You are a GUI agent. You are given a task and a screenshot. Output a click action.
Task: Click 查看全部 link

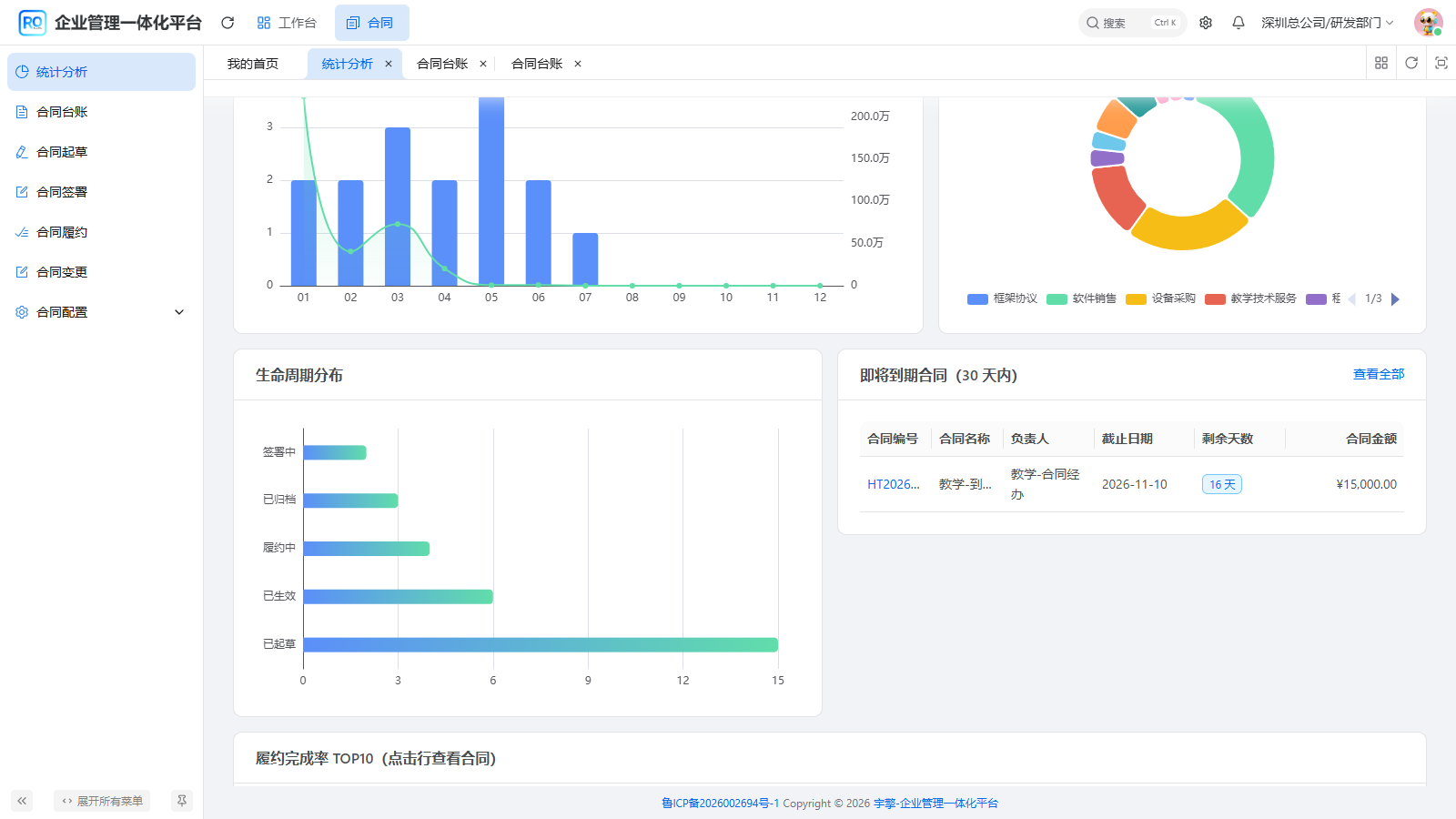pyautogui.click(x=1379, y=374)
